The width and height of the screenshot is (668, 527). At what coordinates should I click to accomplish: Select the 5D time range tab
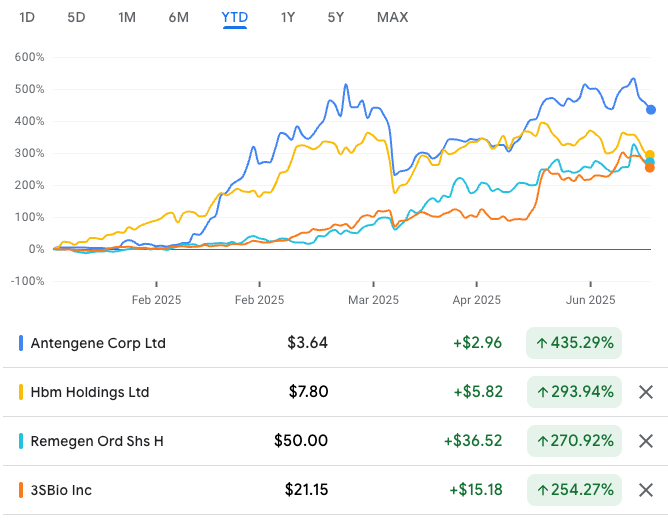click(76, 17)
